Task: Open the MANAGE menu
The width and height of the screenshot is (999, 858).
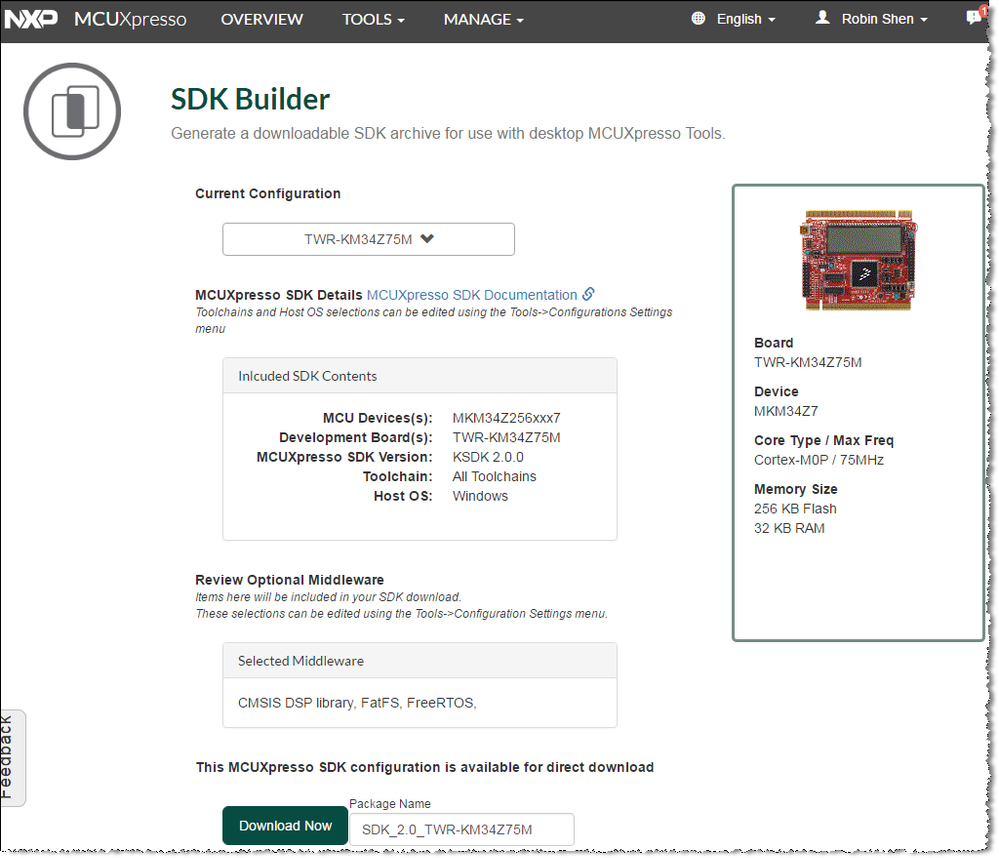Action: (x=484, y=19)
